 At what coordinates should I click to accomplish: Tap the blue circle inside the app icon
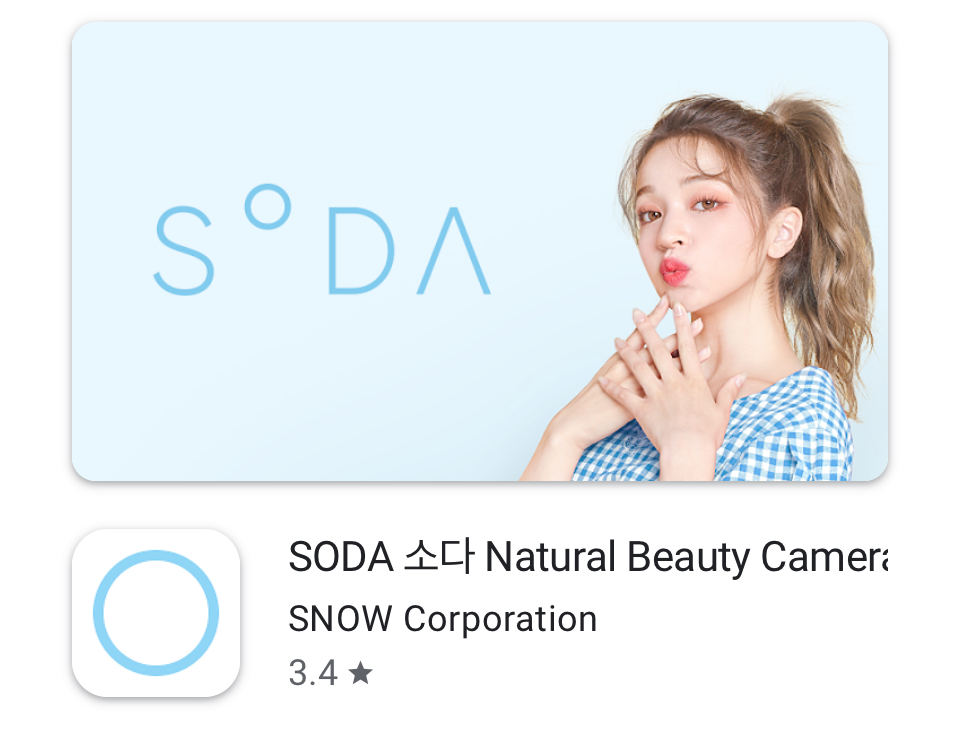(x=156, y=613)
